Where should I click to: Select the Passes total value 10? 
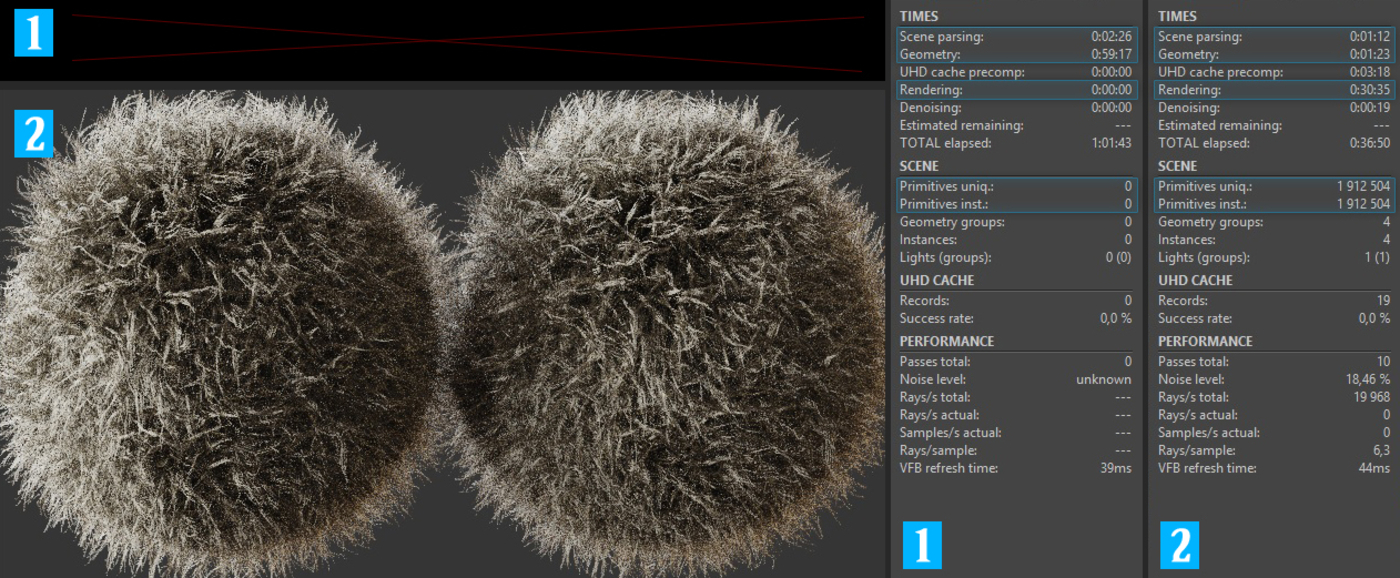coord(1383,362)
